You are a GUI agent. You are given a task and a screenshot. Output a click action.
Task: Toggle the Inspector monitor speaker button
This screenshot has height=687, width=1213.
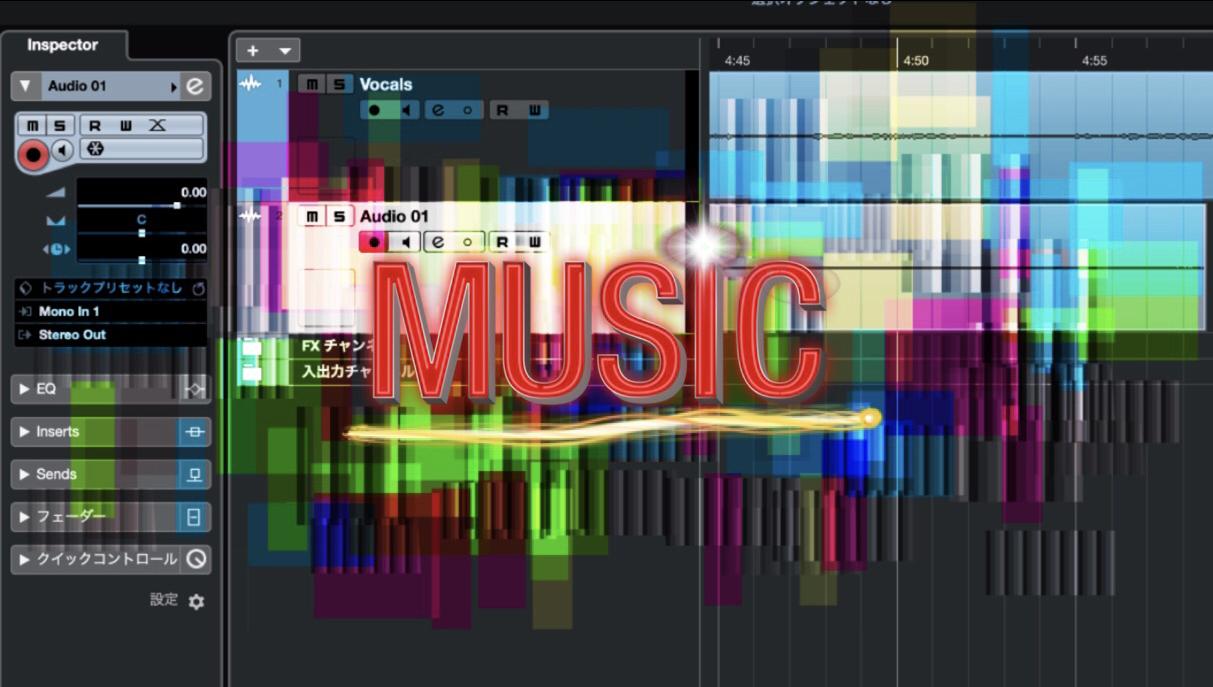[63, 151]
